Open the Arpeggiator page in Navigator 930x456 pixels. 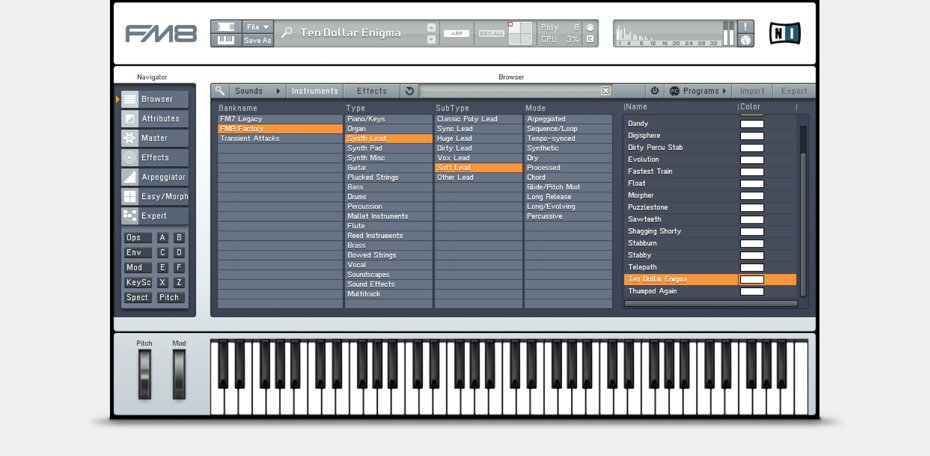click(129, 177)
